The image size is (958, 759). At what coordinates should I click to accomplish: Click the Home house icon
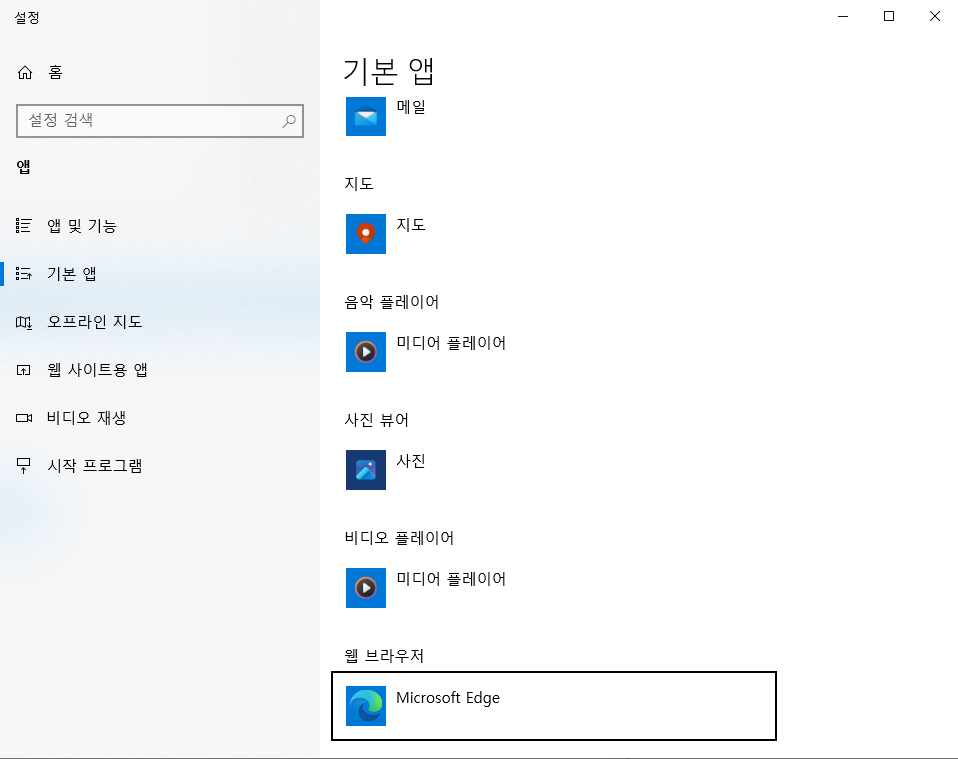24,73
